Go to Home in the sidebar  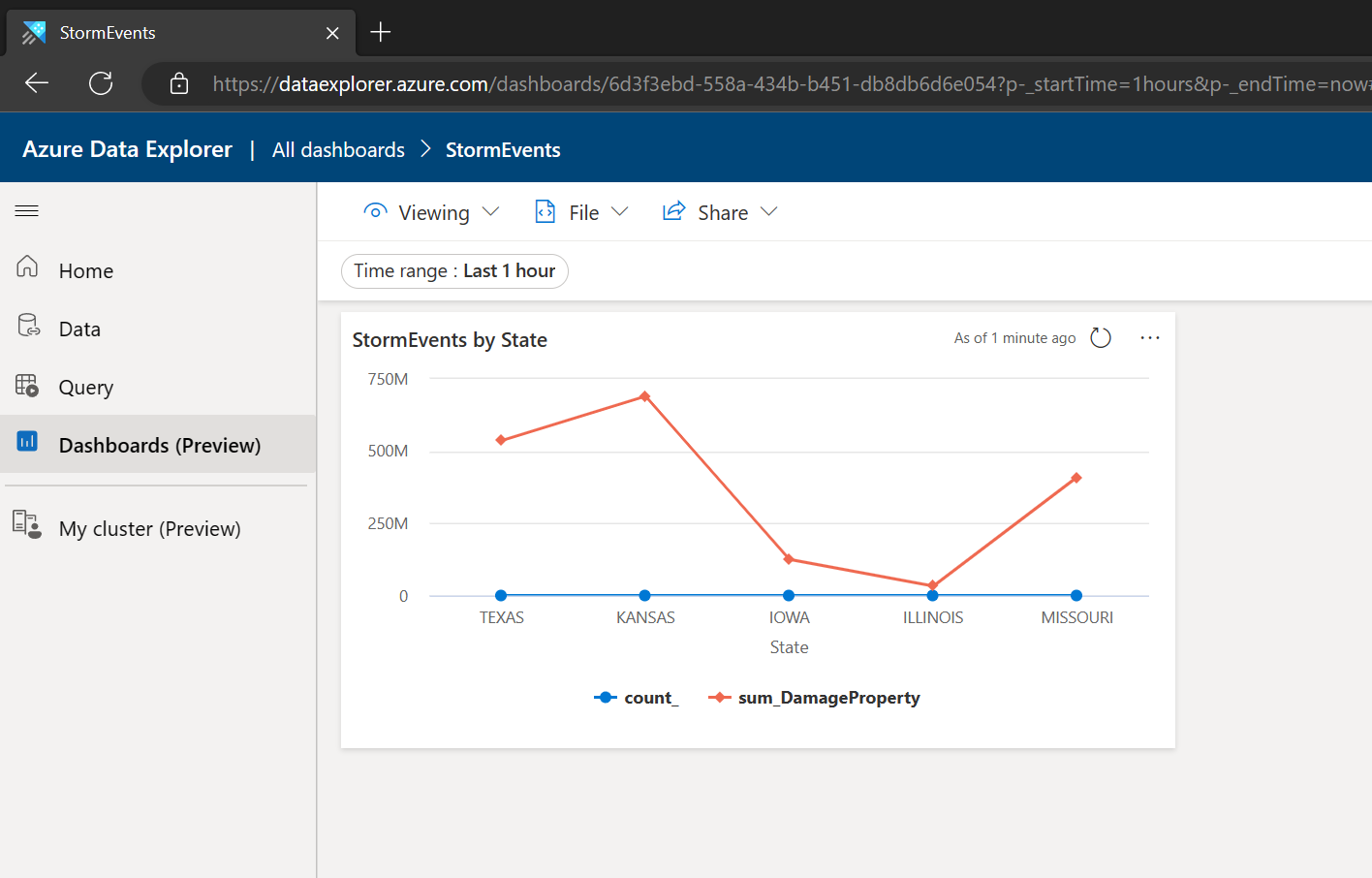(158, 270)
